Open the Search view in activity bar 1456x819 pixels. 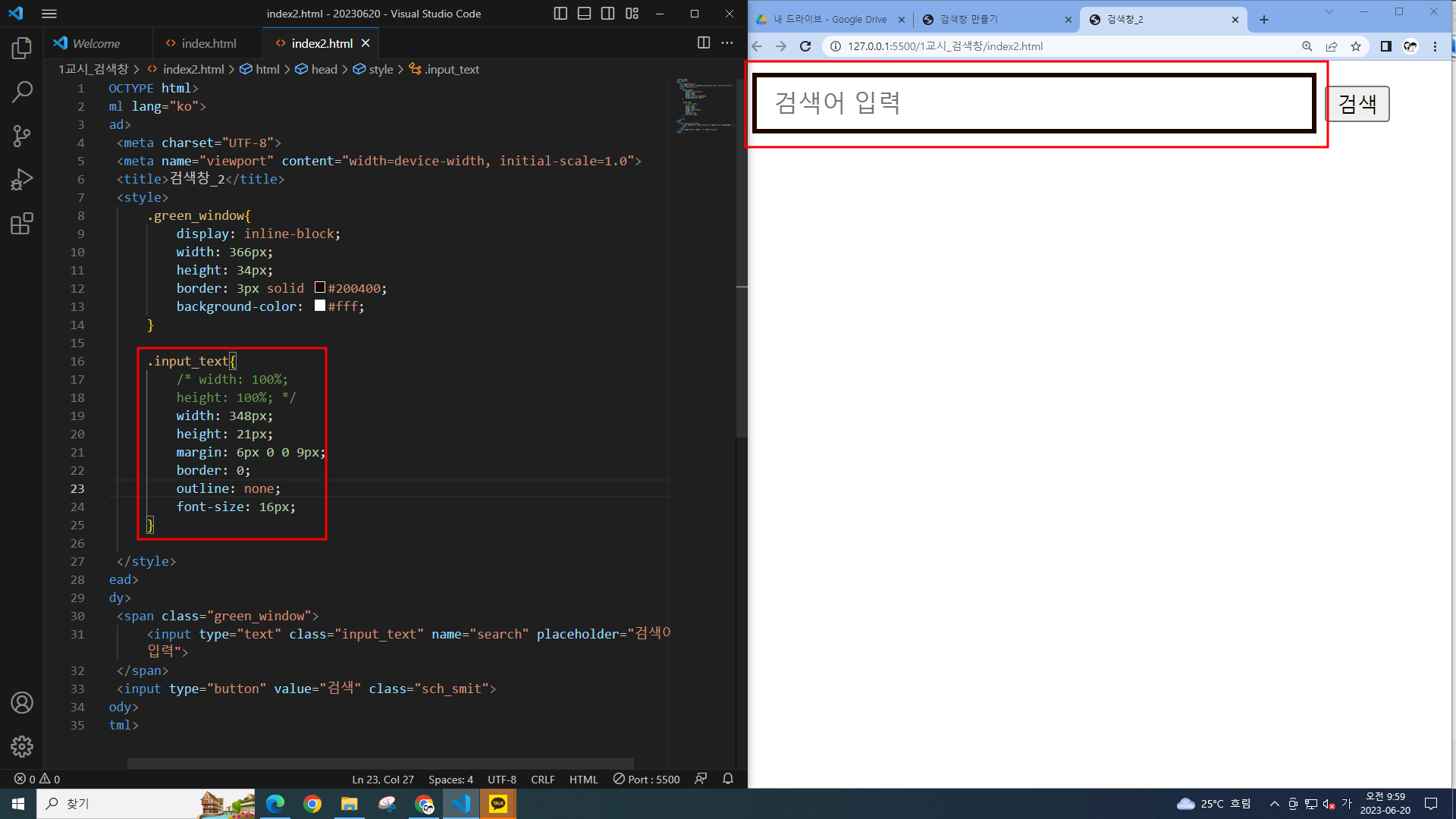(x=22, y=93)
